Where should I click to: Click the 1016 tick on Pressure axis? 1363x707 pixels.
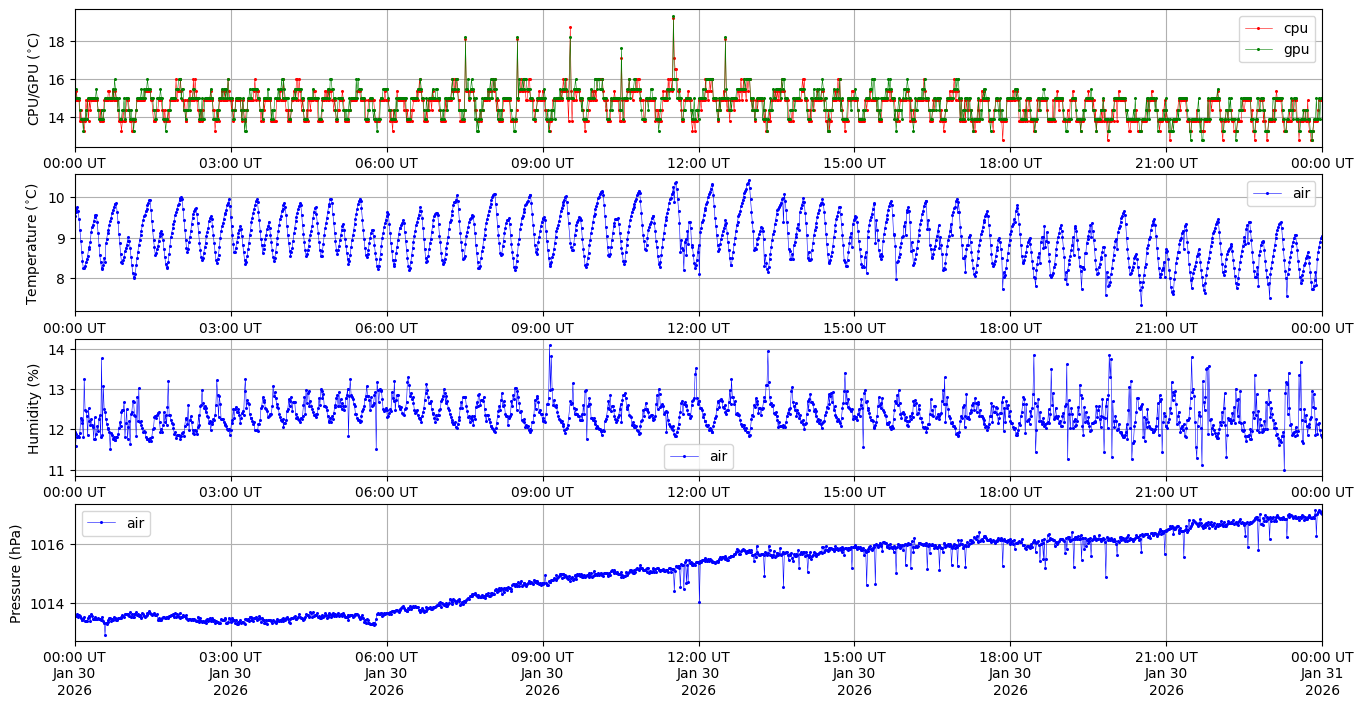51,545
